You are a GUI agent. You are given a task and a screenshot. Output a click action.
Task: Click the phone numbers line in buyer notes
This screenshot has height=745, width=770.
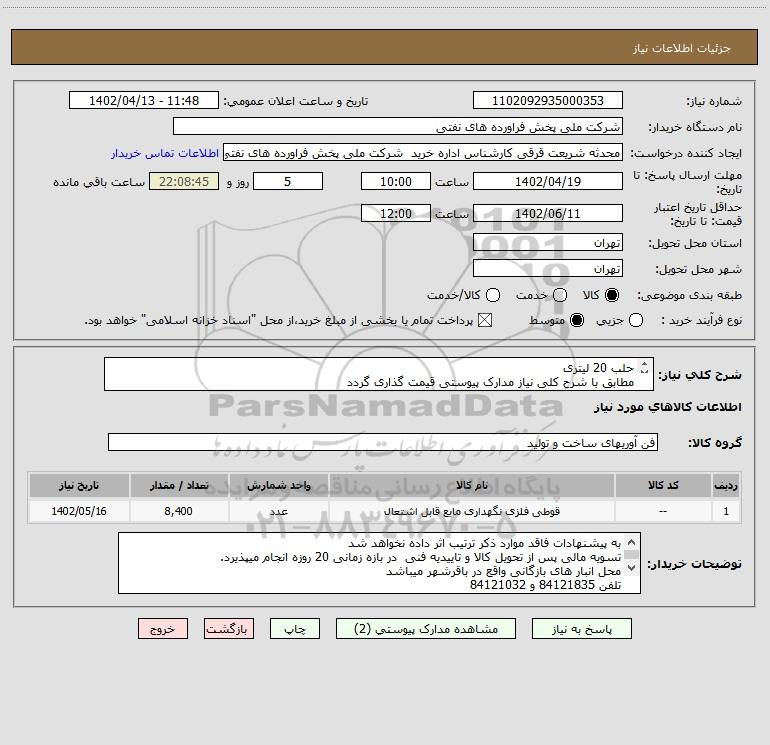tap(546, 585)
